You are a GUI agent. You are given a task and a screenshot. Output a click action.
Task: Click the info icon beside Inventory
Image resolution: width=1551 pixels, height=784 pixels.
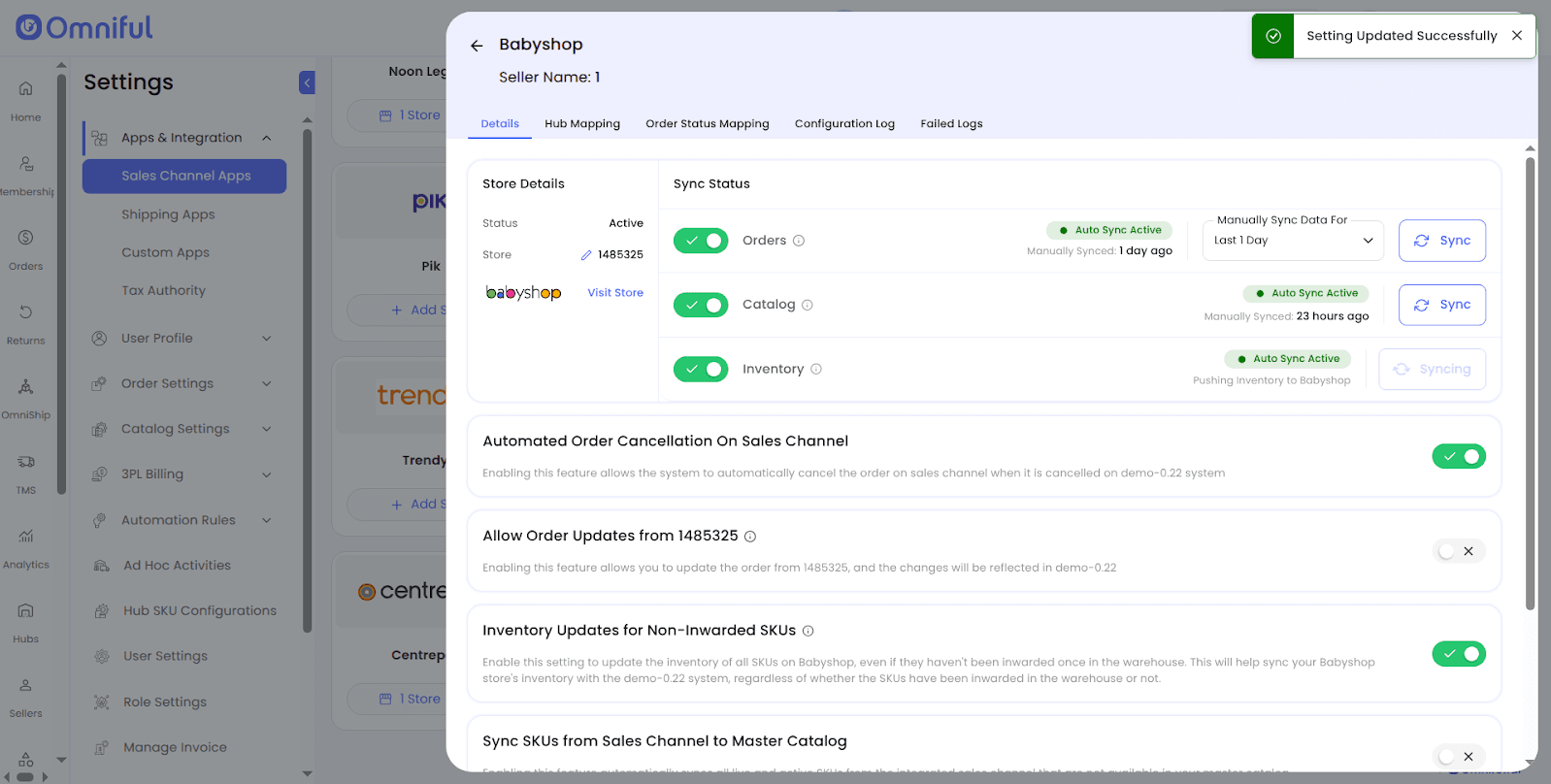816,369
